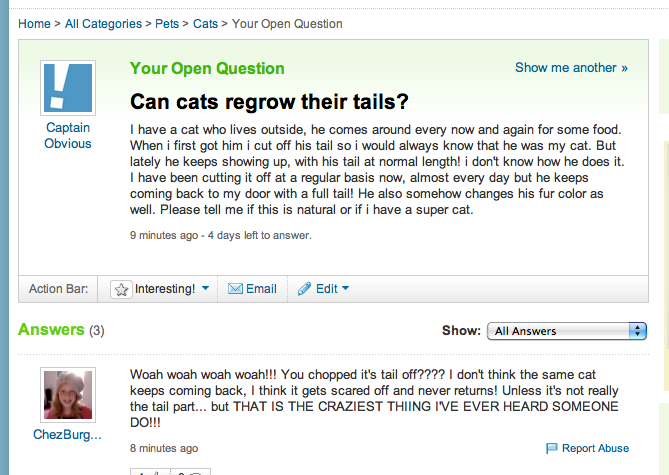This screenshot has width=669, height=475.
Task: Open the Cats category breadcrumb
Action: pyautogui.click(x=205, y=24)
